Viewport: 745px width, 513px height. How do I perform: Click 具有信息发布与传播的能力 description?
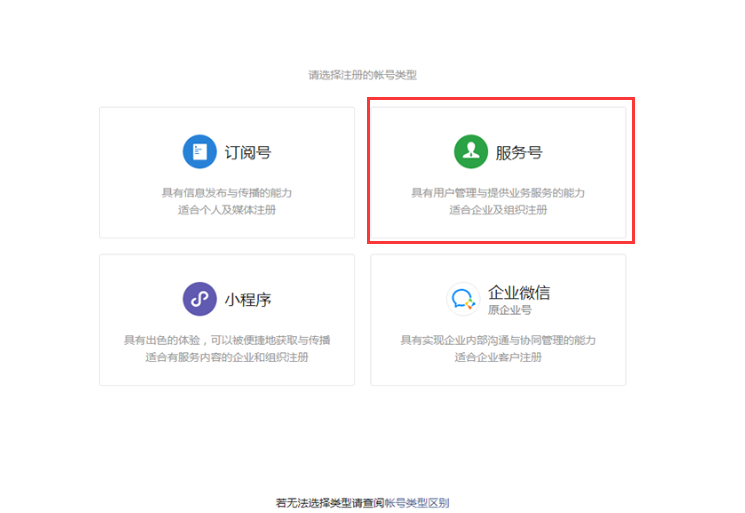pos(227,193)
